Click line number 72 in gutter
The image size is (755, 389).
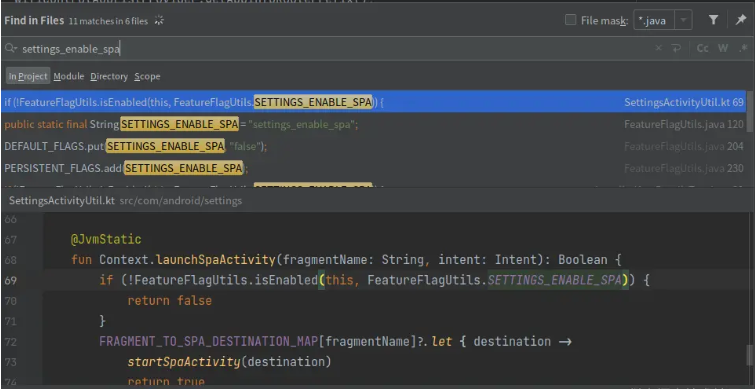10,342
